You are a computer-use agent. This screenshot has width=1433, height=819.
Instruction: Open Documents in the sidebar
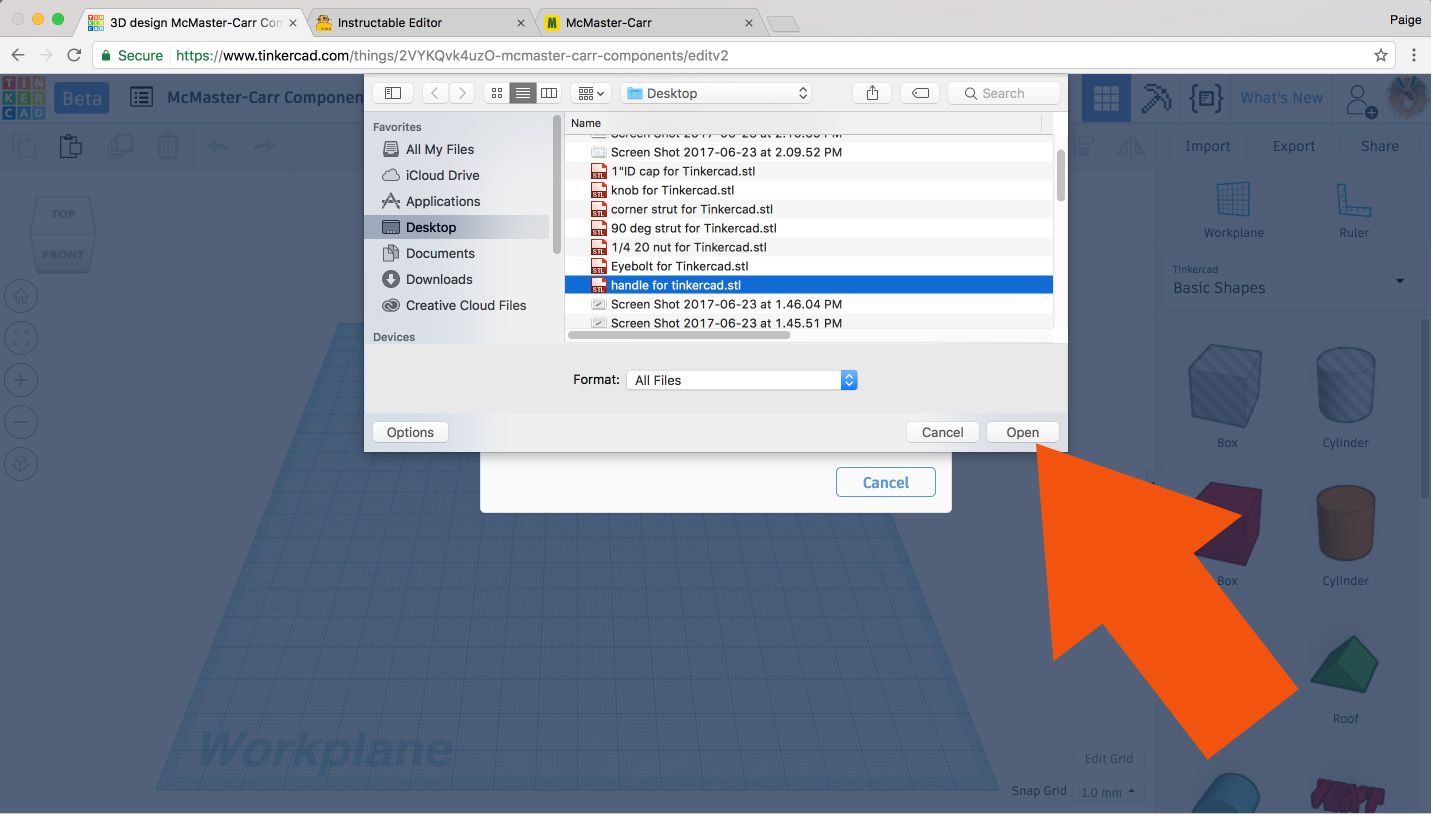pos(440,253)
